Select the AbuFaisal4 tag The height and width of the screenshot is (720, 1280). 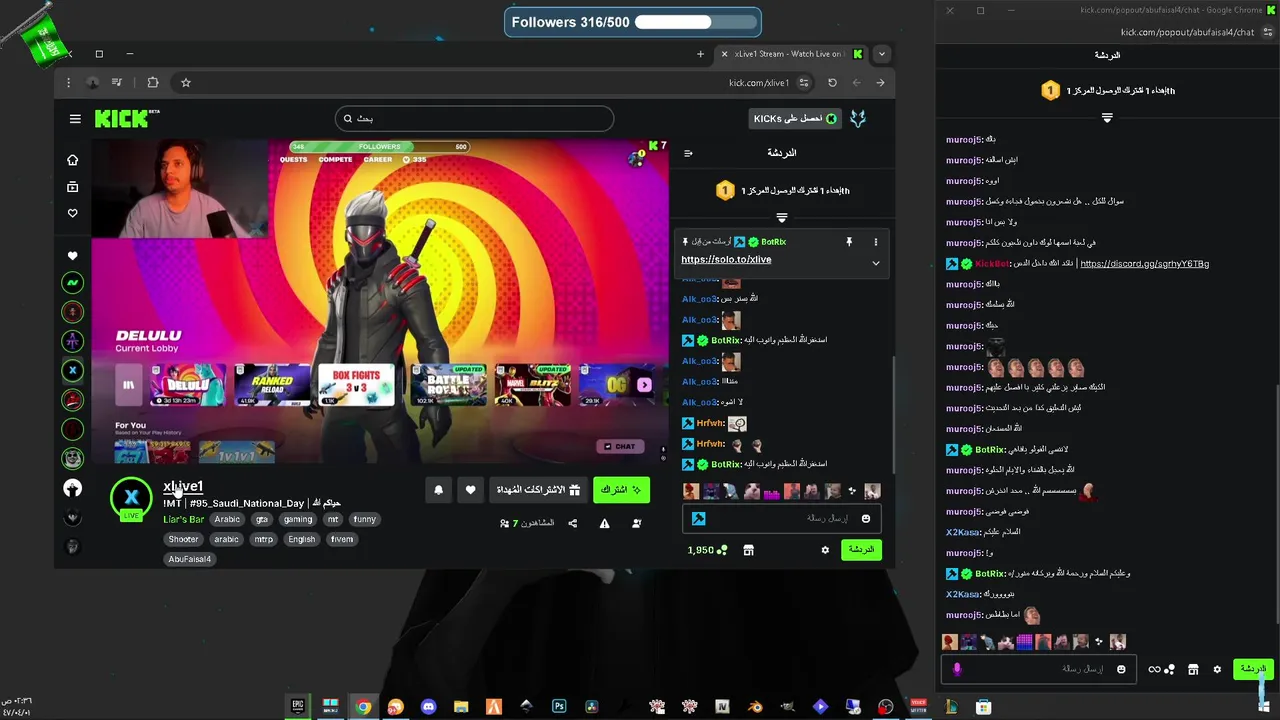point(189,559)
